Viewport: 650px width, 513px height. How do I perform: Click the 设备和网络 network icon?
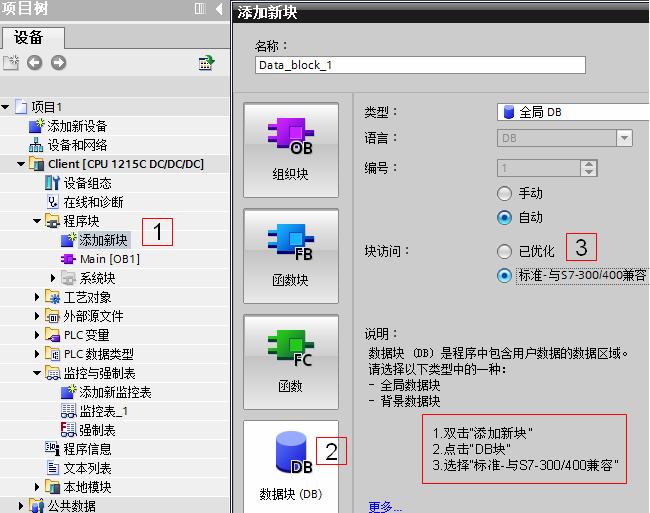(x=36, y=145)
